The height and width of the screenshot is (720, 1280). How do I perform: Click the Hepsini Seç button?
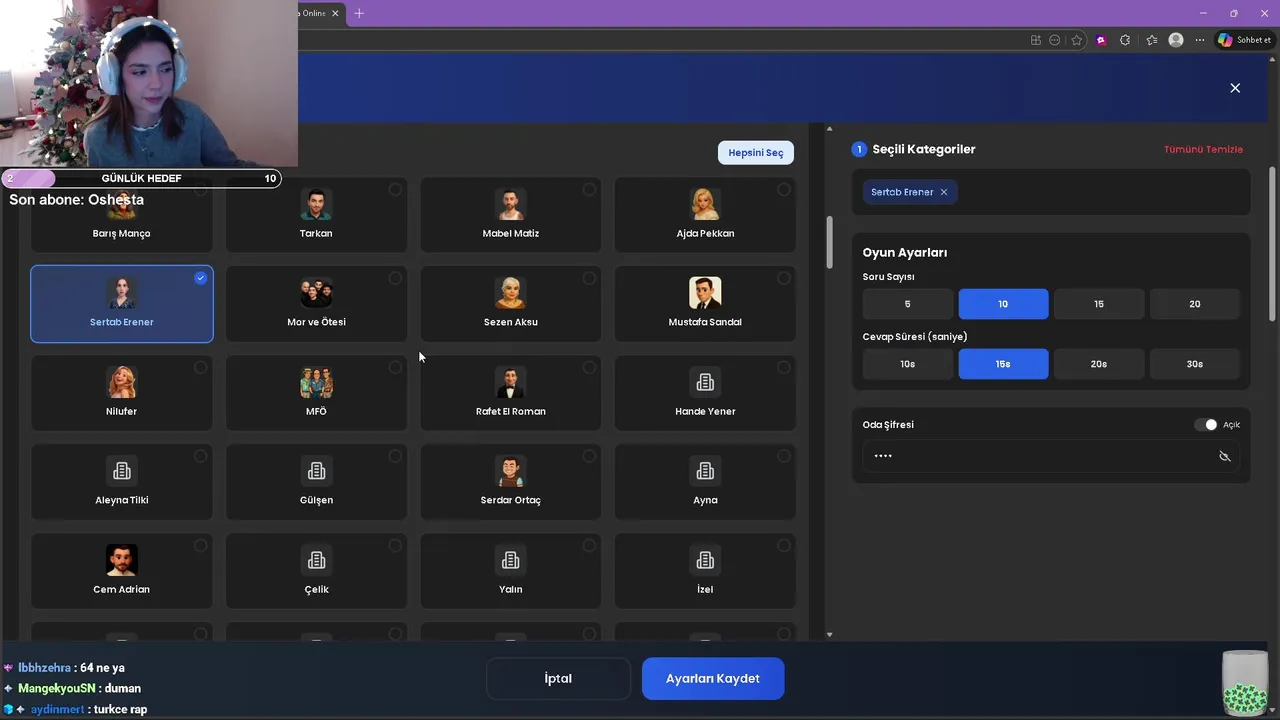coord(756,153)
